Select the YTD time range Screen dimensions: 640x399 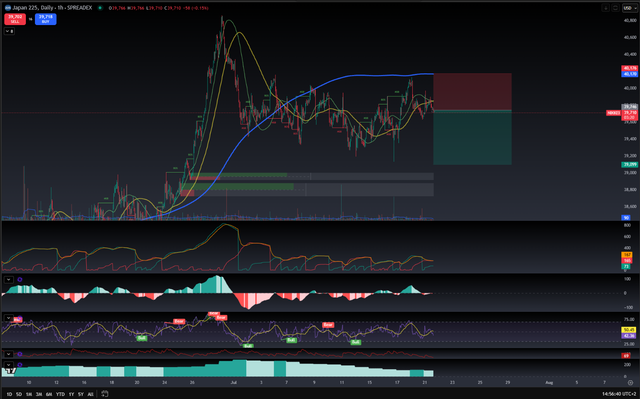coord(60,394)
